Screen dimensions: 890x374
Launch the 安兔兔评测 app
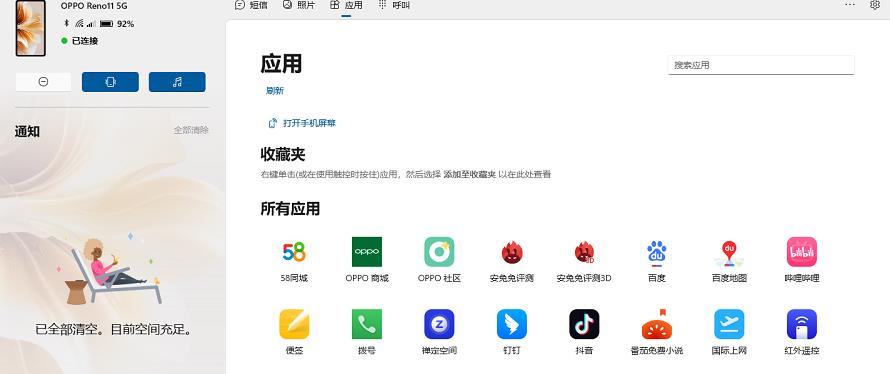pyautogui.click(x=512, y=252)
